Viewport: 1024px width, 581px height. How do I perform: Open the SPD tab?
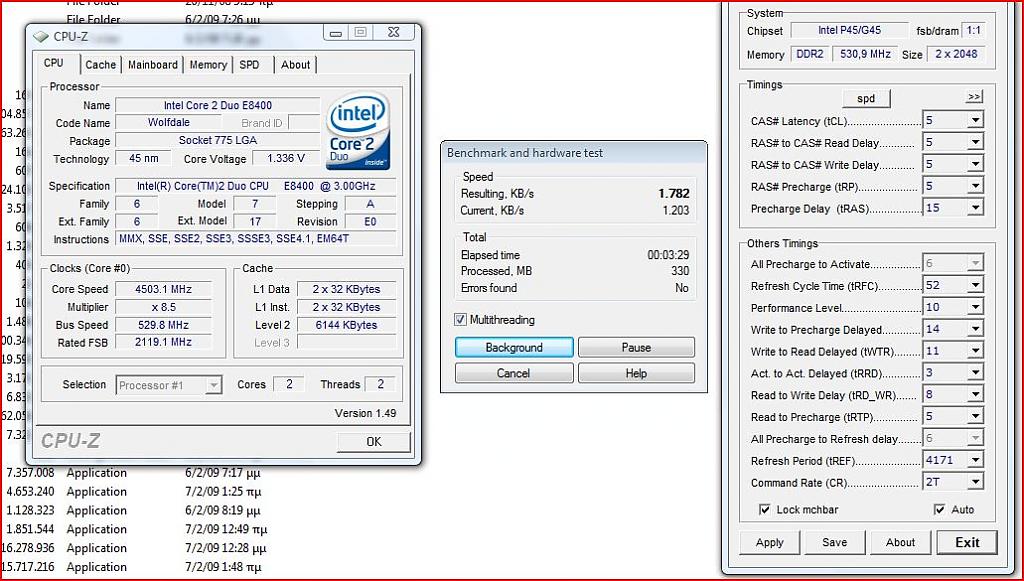249,65
